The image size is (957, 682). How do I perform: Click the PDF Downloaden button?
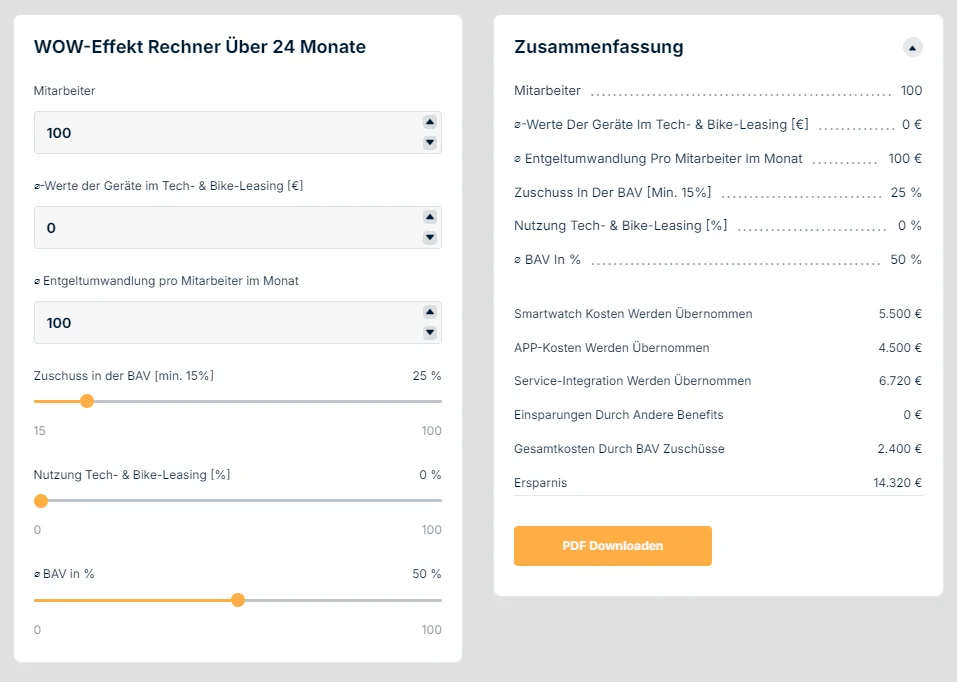[x=612, y=546]
